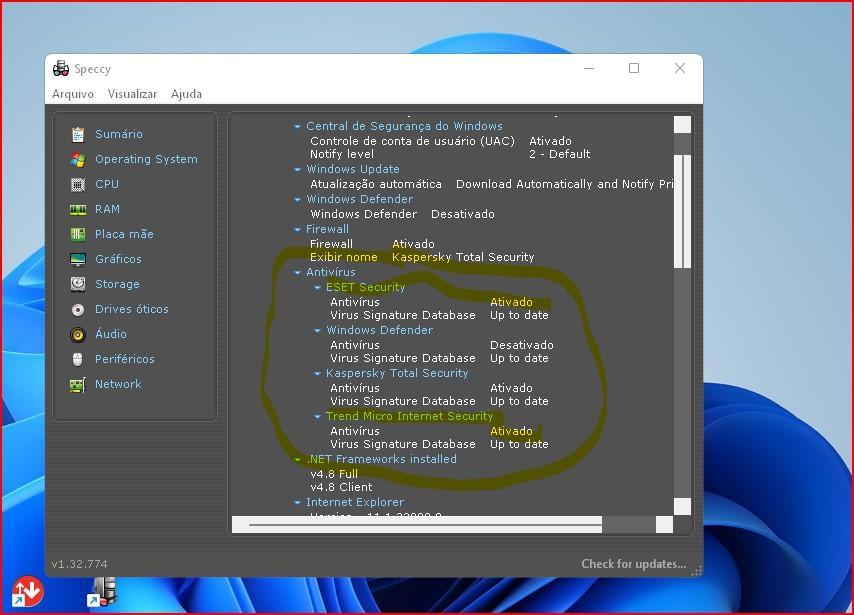
Task: Click the vertical scrollbar thumb
Action: 682,211
